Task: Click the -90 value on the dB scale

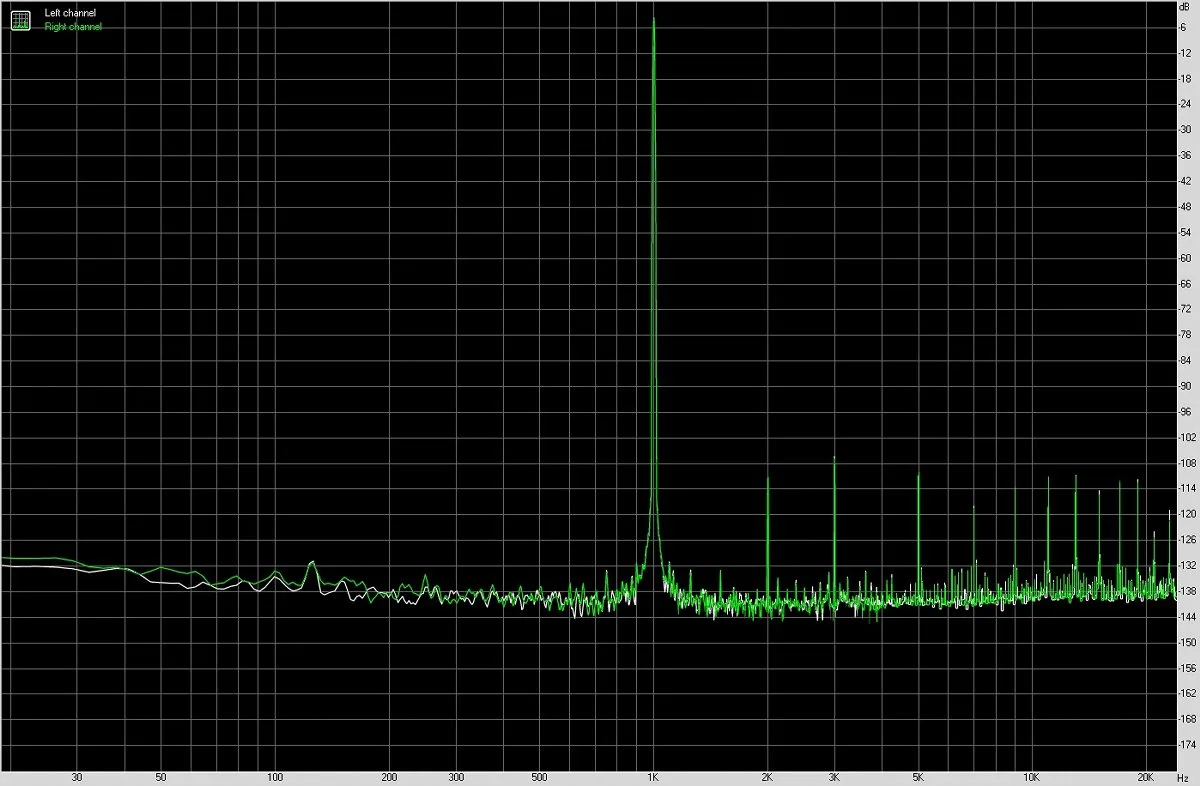Action: 1186,386
